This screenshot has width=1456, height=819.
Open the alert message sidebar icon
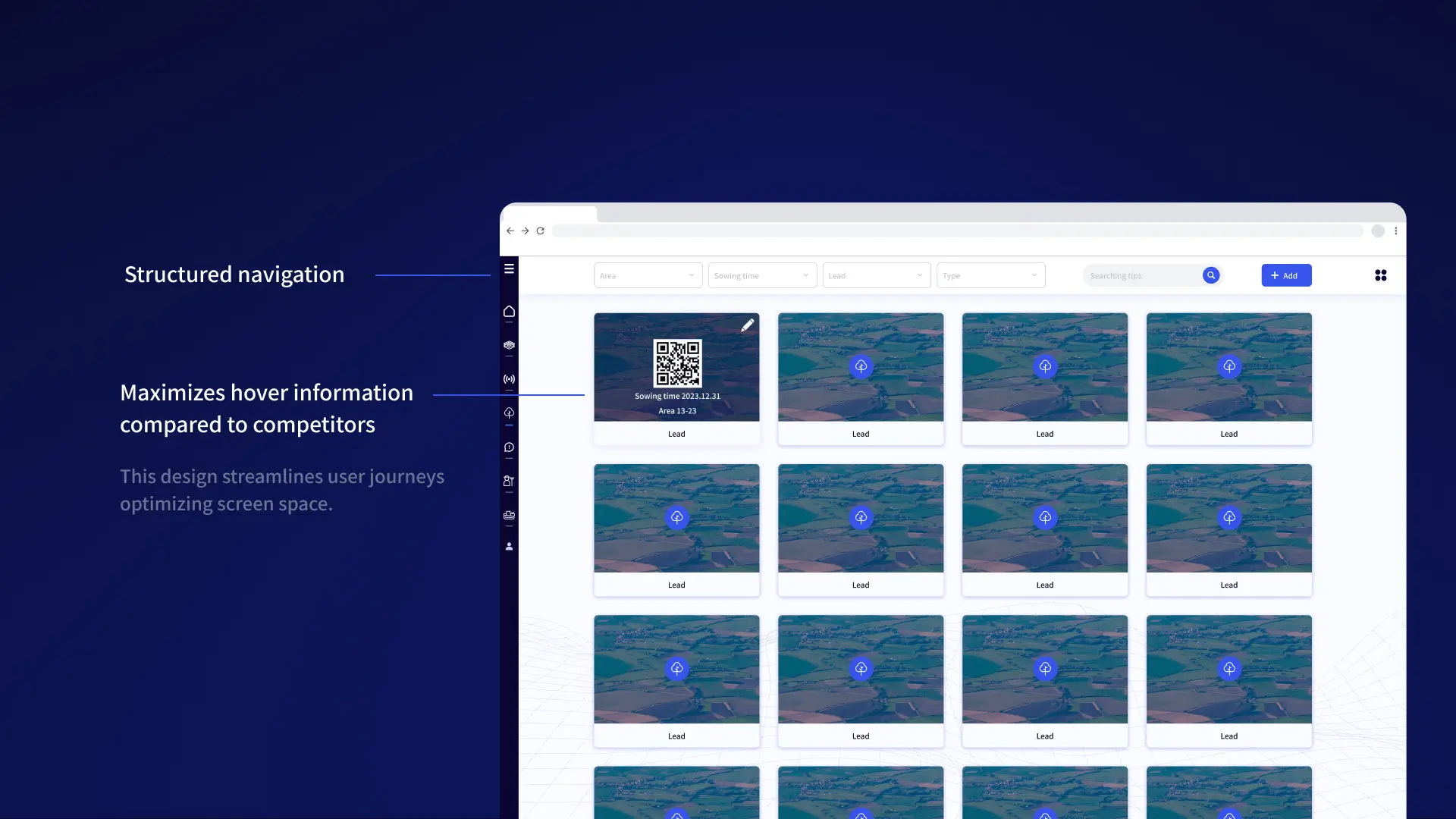pyautogui.click(x=509, y=447)
